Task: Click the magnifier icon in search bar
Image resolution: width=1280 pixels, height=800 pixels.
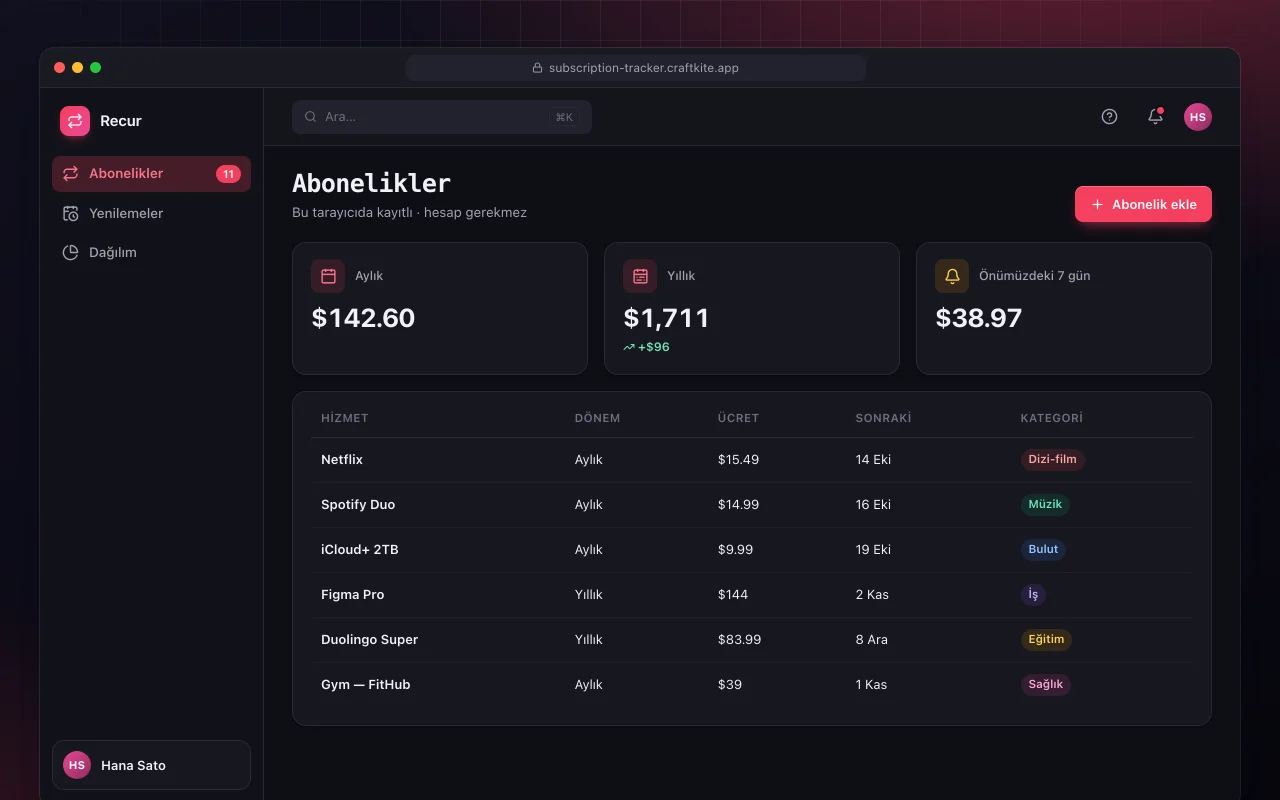Action: (x=311, y=117)
